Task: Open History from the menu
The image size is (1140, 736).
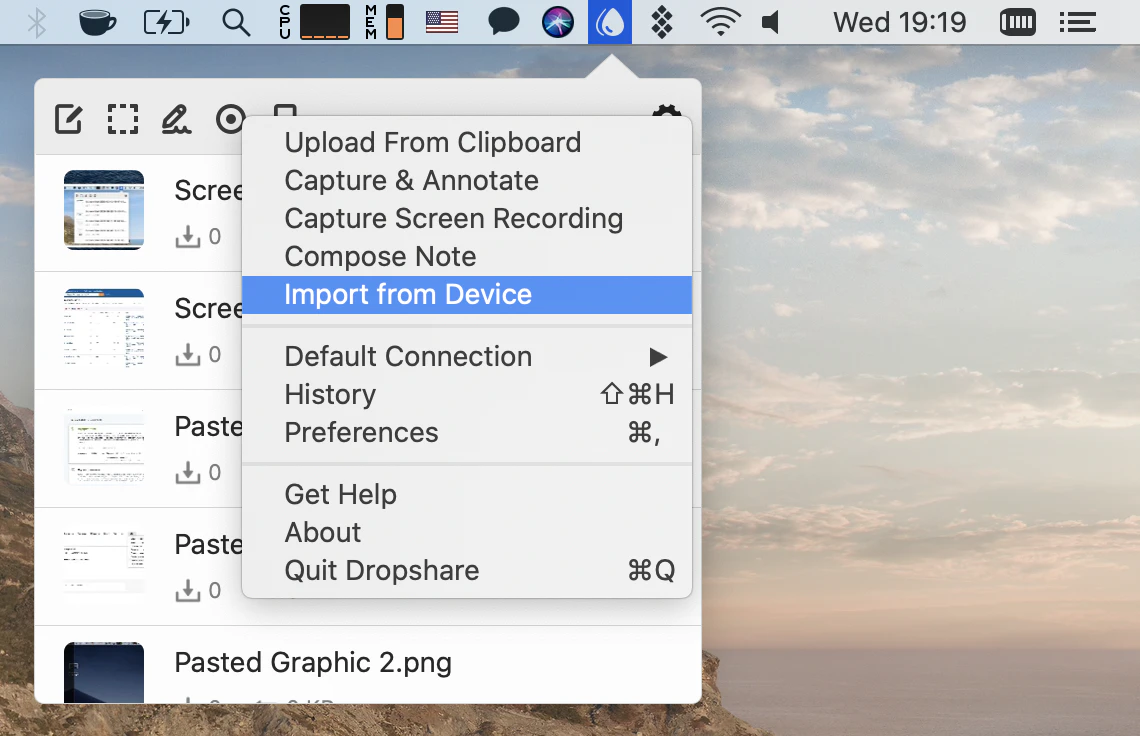Action: [467, 394]
